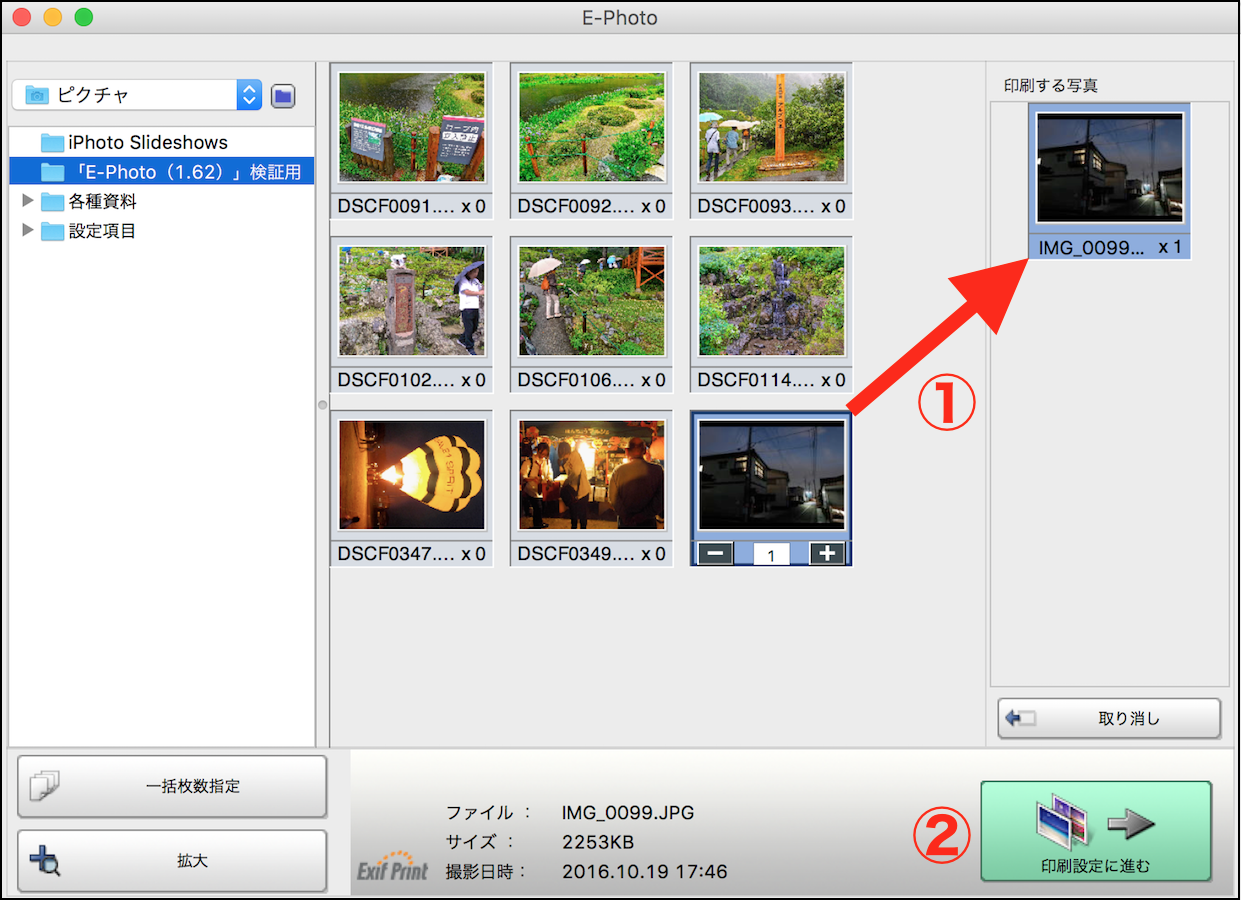This screenshot has height=900, width=1241.
Task: Open the ピクチャ folder dropdown
Action: 137,95
